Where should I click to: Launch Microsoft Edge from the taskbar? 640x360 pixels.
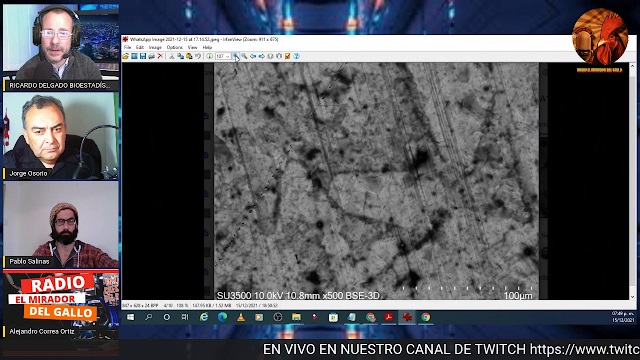[222, 317]
